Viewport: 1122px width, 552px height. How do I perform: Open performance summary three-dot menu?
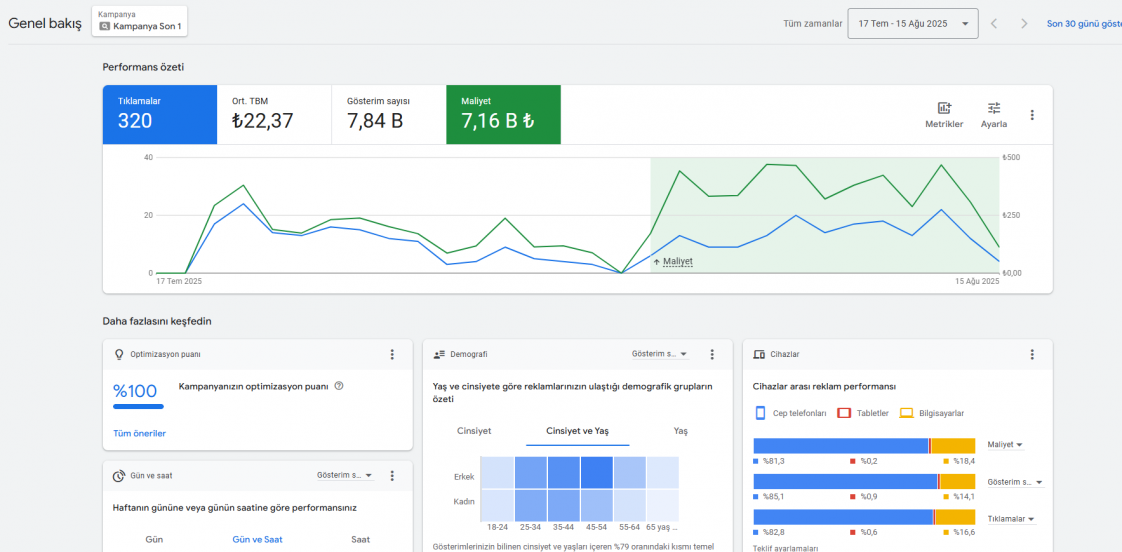click(1032, 115)
